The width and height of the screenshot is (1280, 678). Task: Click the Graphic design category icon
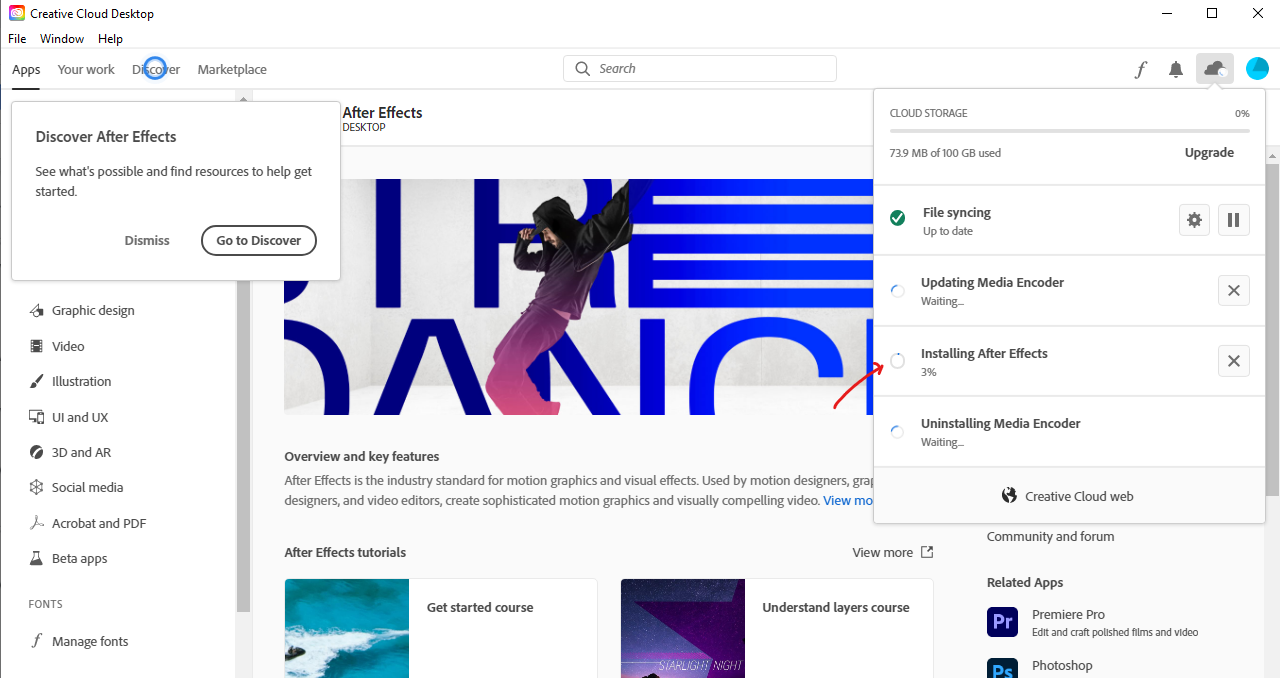37,310
